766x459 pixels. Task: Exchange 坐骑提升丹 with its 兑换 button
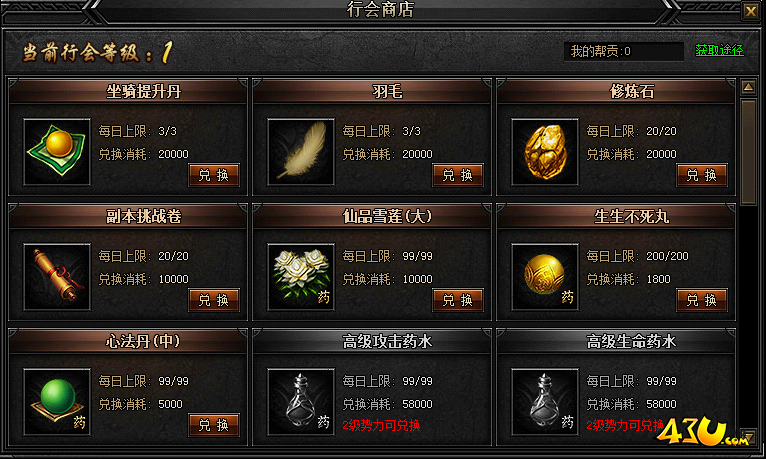coord(214,175)
